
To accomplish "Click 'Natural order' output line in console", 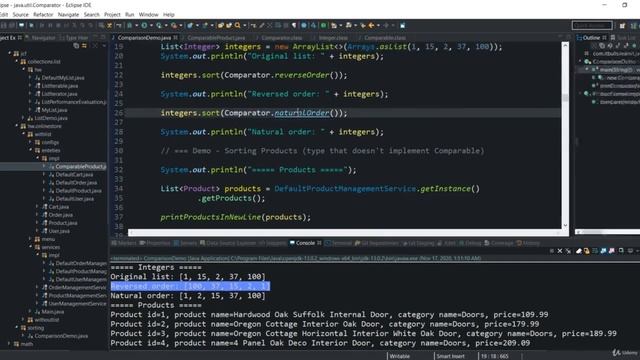I will coord(188,296).
